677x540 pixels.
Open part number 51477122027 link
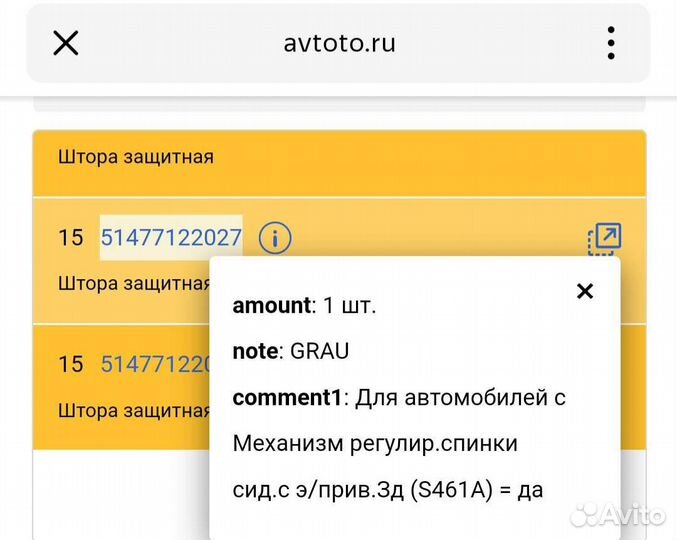(x=171, y=238)
